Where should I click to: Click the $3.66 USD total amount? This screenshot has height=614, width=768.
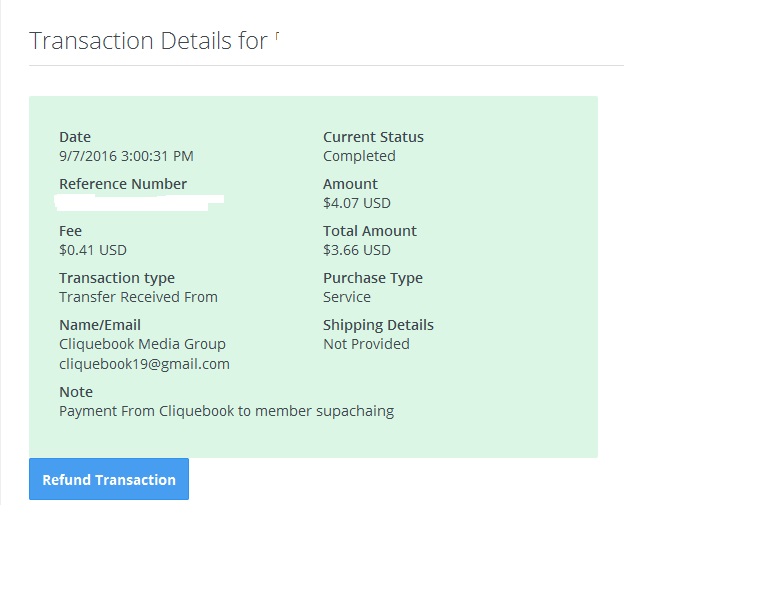click(x=357, y=250)
